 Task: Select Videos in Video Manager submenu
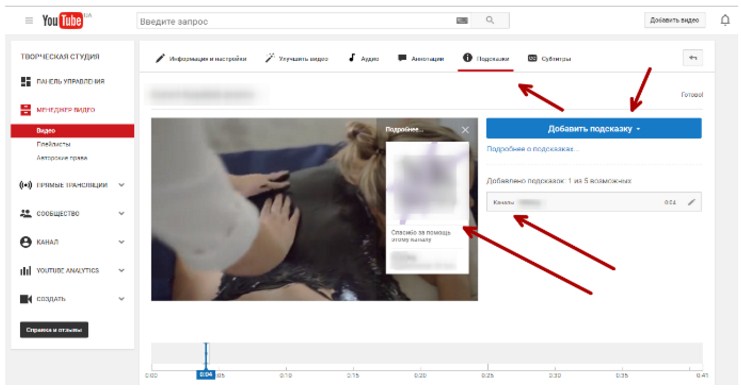pos(72,130)
